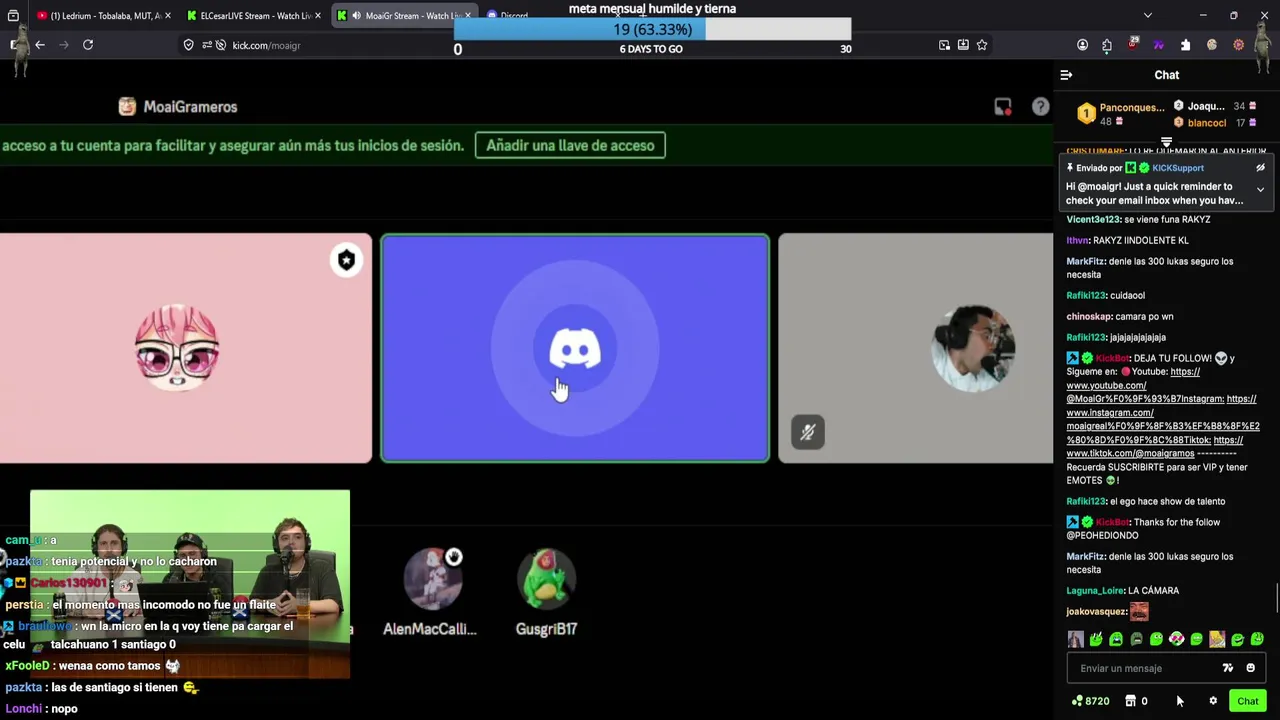This screenshot has width=1280, height=720.
Task: Expand the gift leaderboard handle
Action: coord(1166,141)
